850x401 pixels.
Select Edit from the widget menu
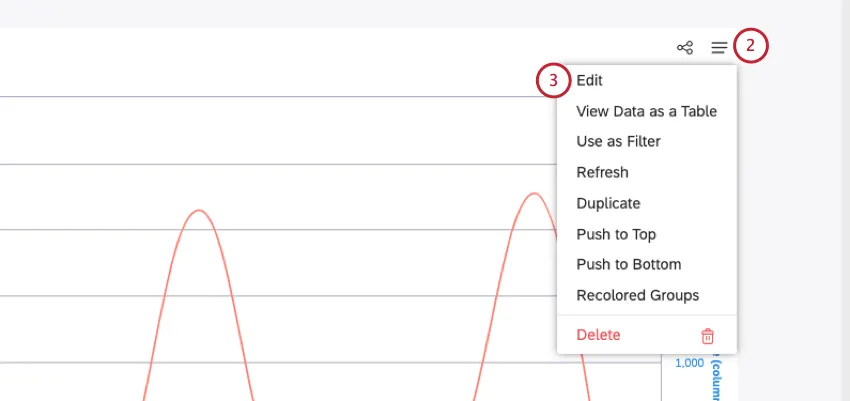[590, 81]
